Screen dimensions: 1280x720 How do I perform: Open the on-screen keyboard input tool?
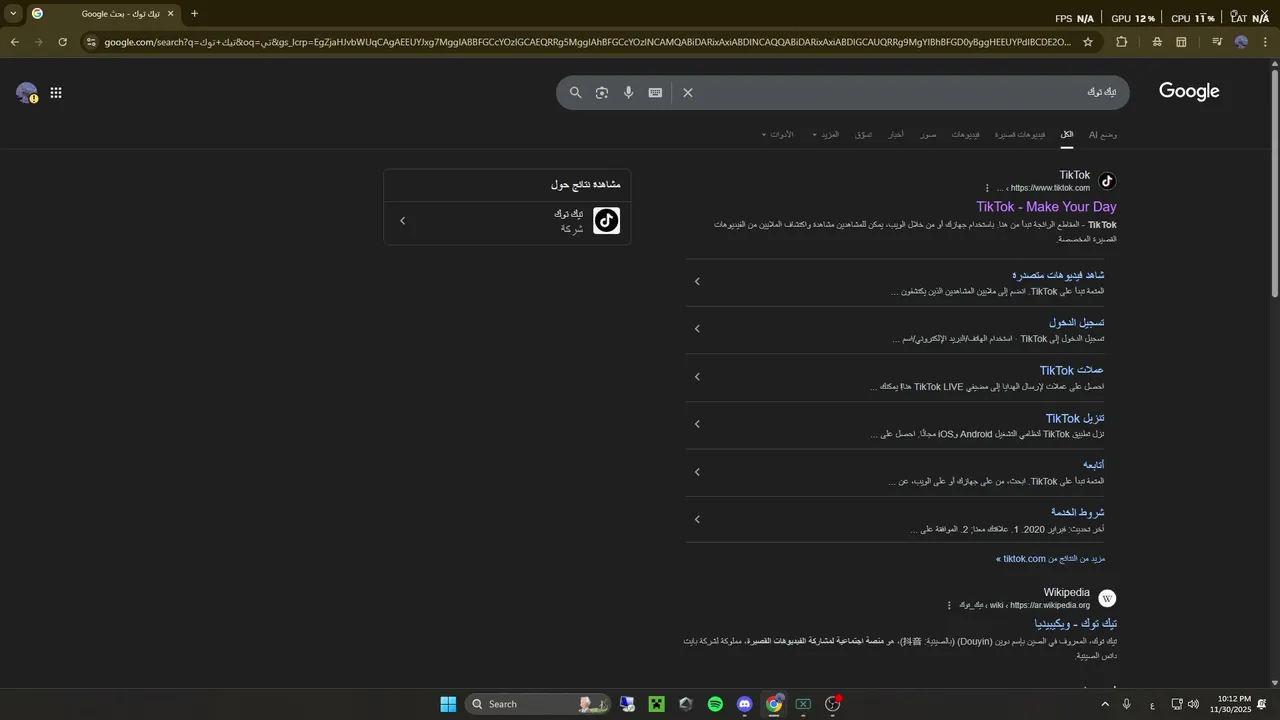pos(655,92)
